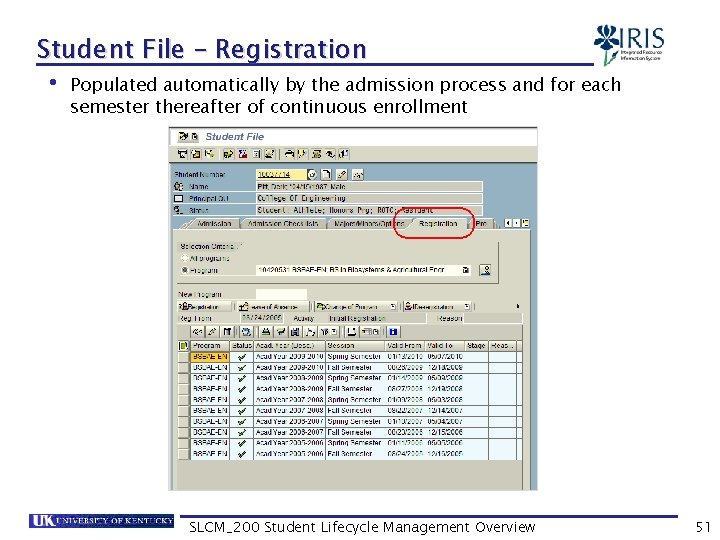Click the Acad. Year (Desc.) column header
Image resolution: width=720 pixels, height=540 pixels.
289,346
